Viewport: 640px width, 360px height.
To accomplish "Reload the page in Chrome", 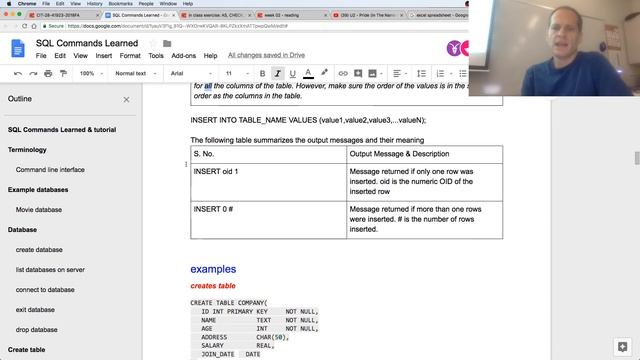I will click(24, 26).
